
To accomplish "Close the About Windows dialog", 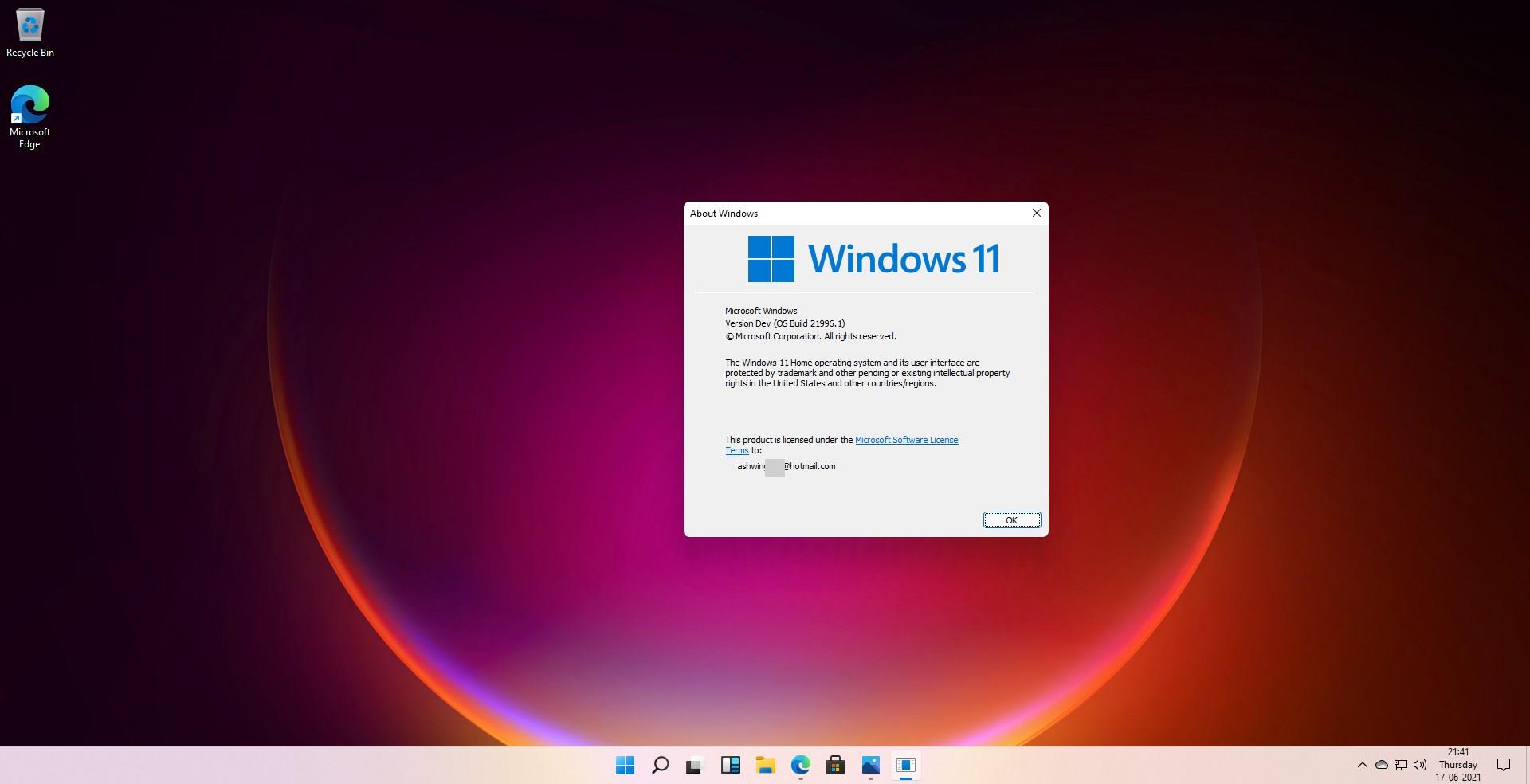I will (1036, 213).
